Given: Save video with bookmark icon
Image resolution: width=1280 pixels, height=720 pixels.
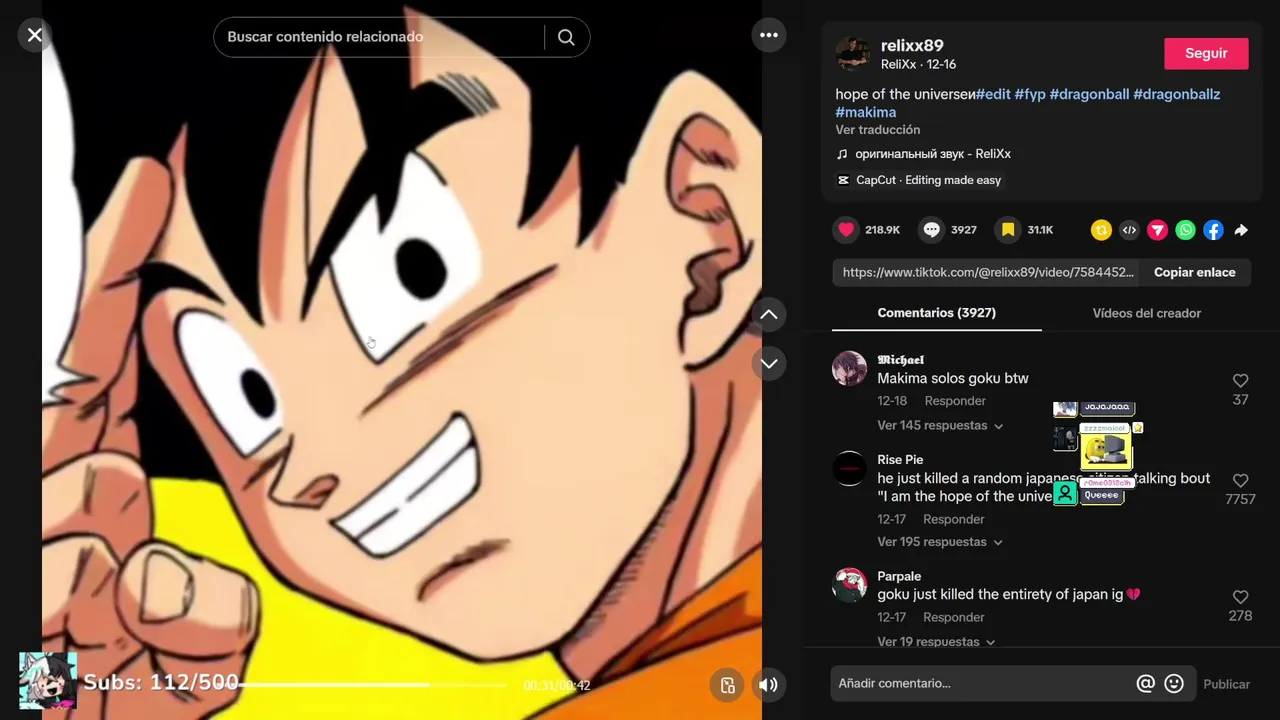Looking at the screenshot, I should [x=1008, y=230].
